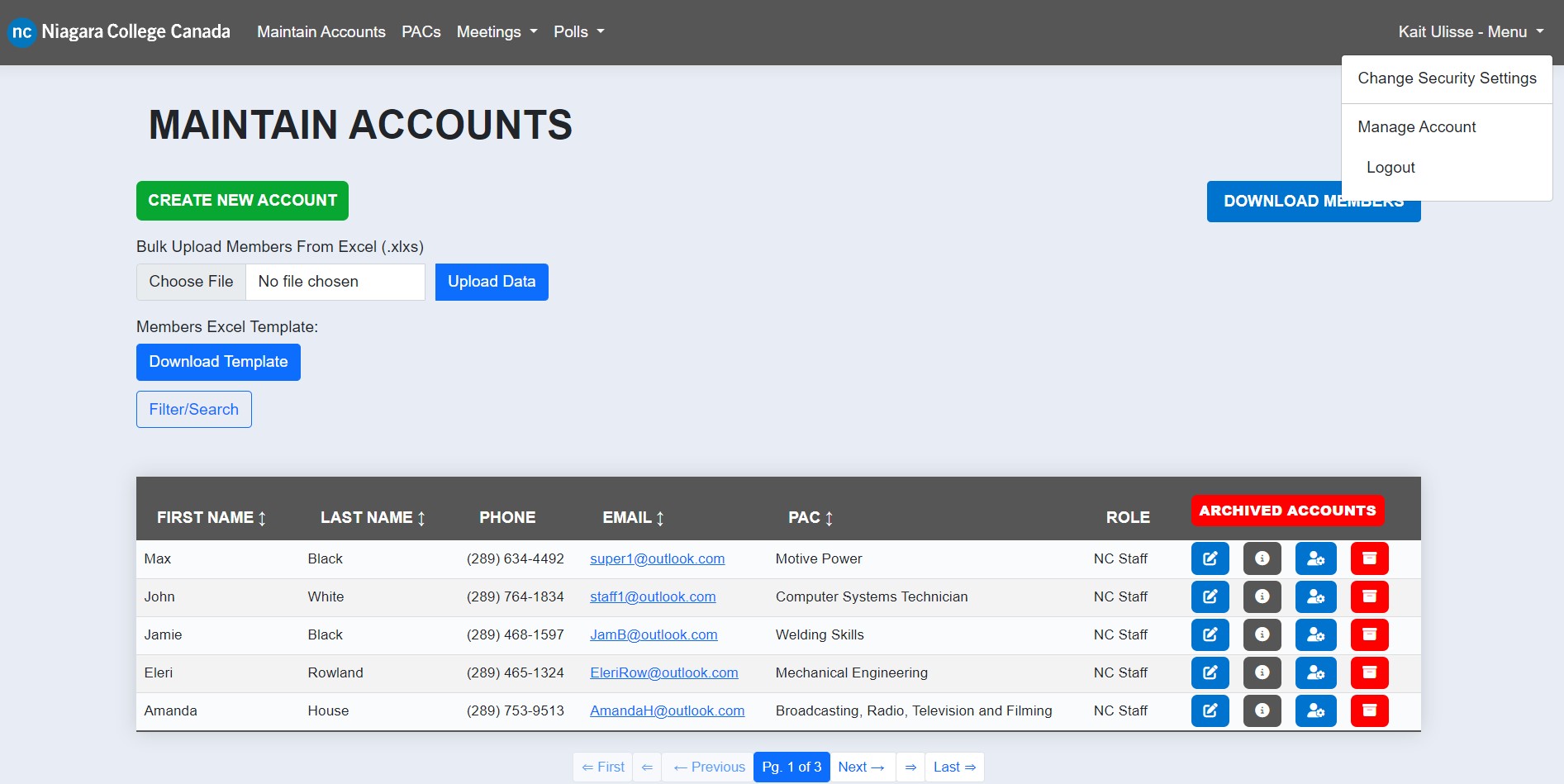Collapse the Kait Ulisse user menu
The width and height of the screenshot is (1564, 784).
point(1471,32)
